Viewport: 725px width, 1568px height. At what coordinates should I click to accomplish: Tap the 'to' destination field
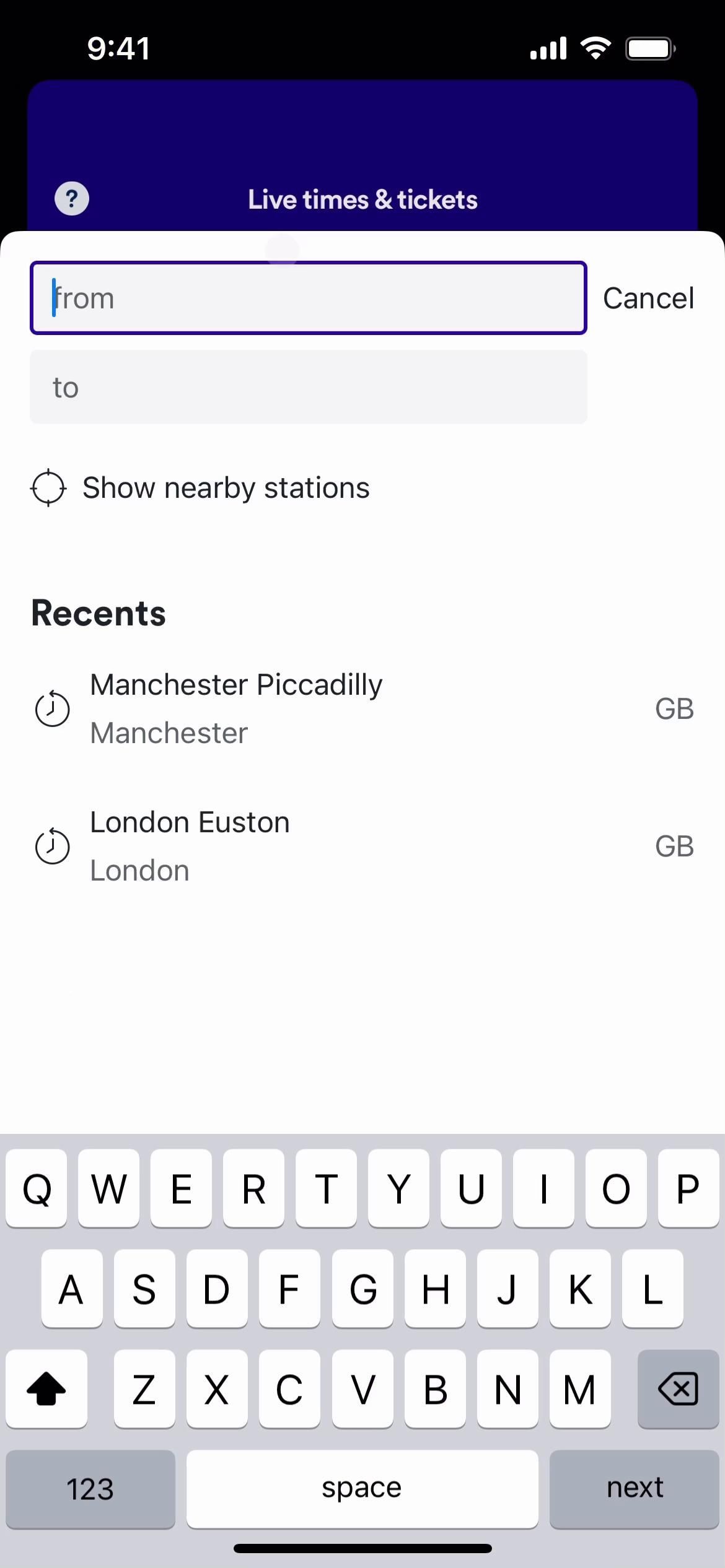pyautogui.click(x=309, y=387)
